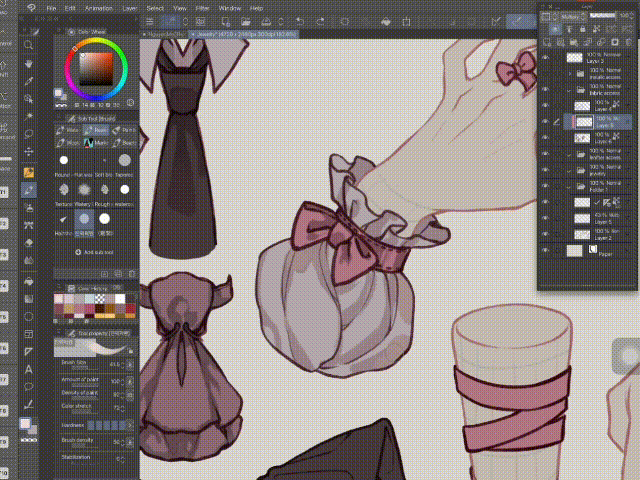Click Fill icon in command bar
The width and height of the screenshot is (640, 480).
(386, 22)
